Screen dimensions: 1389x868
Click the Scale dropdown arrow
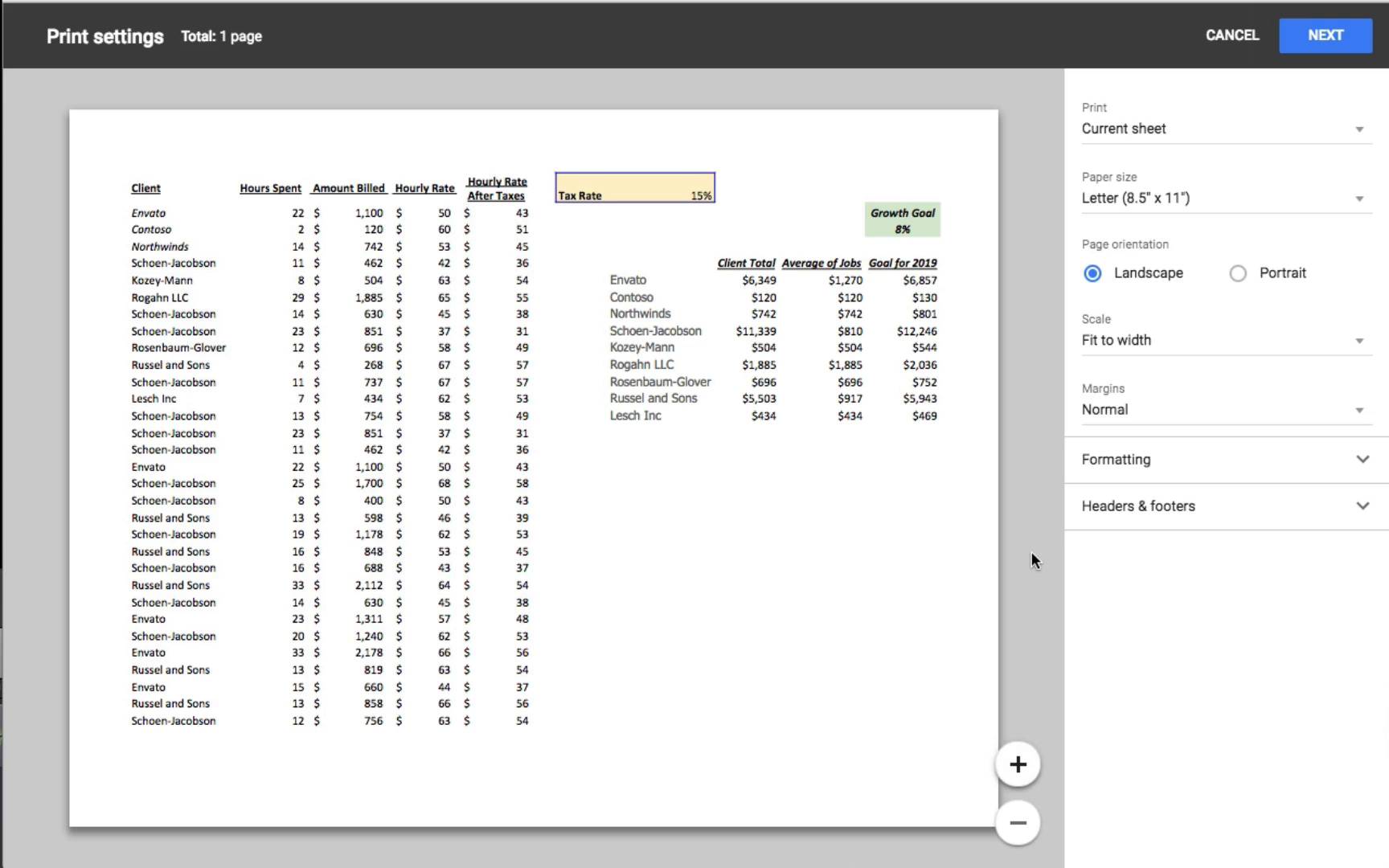[x=1360, y=340]
